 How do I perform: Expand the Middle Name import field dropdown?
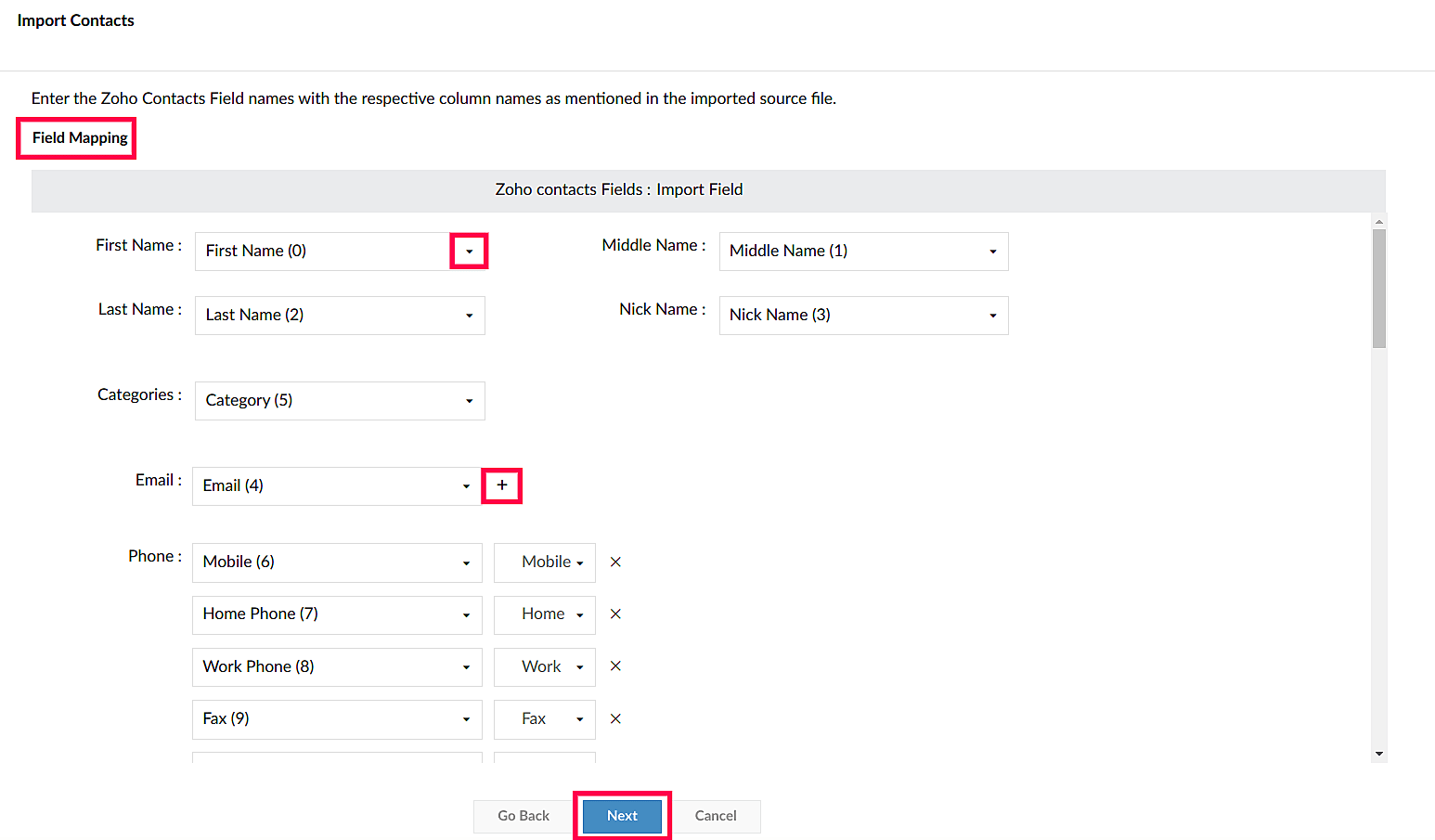tap(863, 252)
